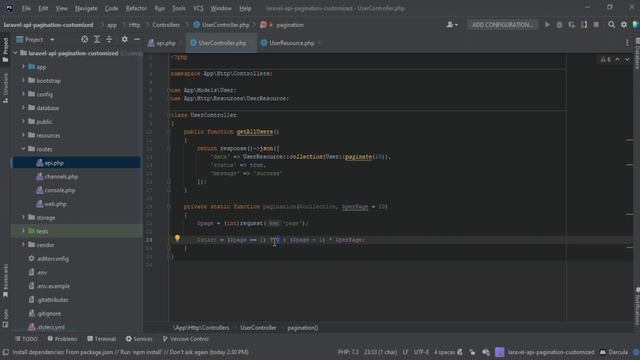Open the Structure side tab
The width and height of the screenshot is (640, 360).
coord(5,88)
